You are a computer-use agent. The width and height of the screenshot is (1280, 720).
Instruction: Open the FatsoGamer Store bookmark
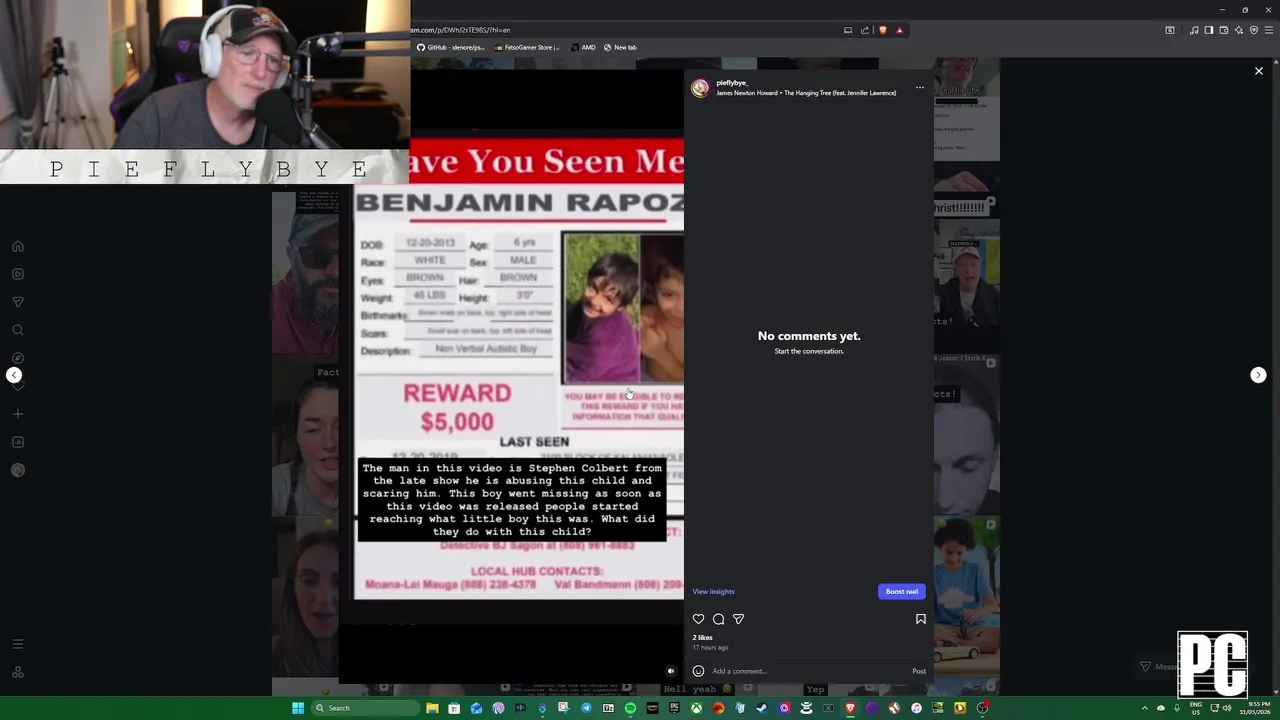pyautogui.click(x=527, y=47)
